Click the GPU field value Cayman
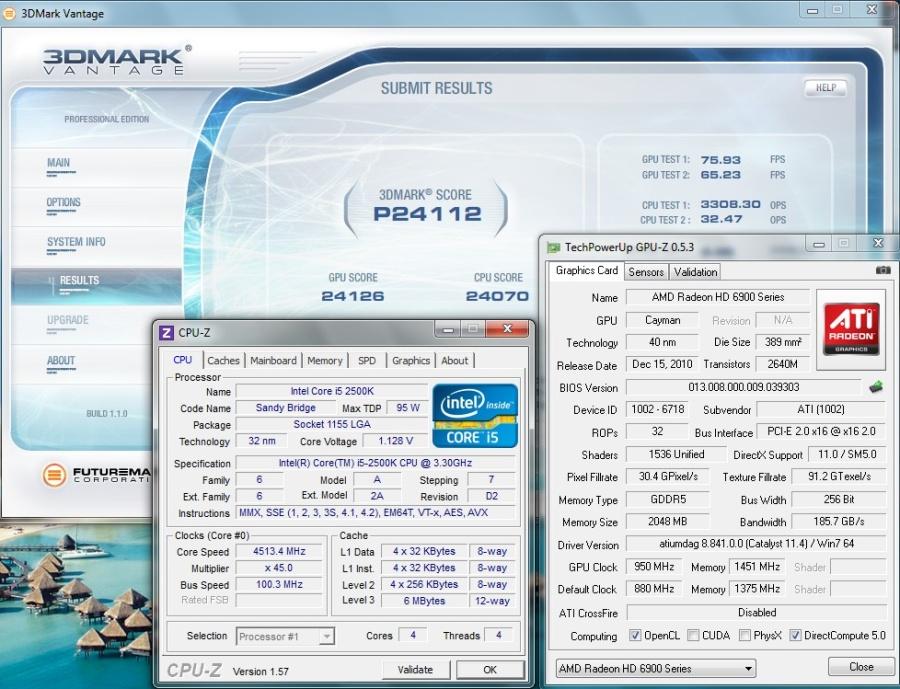Image resolution: width=900 pixels, height=689 pixels. [x=662, y=320]
